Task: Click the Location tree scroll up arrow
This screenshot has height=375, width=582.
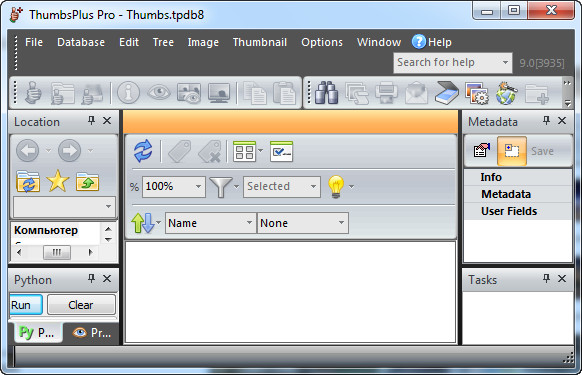Action: (108, 229)
